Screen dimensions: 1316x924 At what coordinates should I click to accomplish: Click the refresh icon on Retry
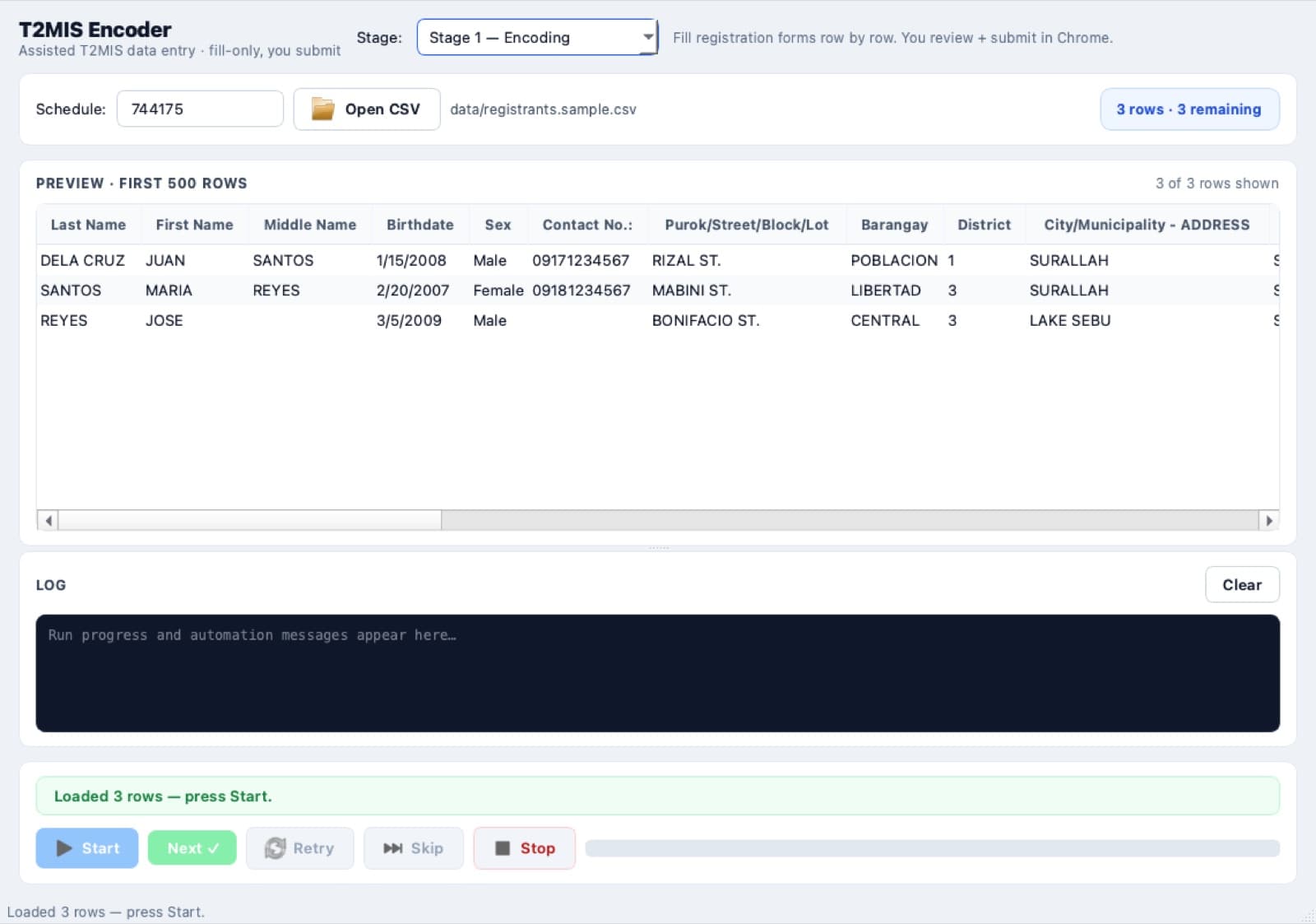pyautogui.click(x=275, y=847)
